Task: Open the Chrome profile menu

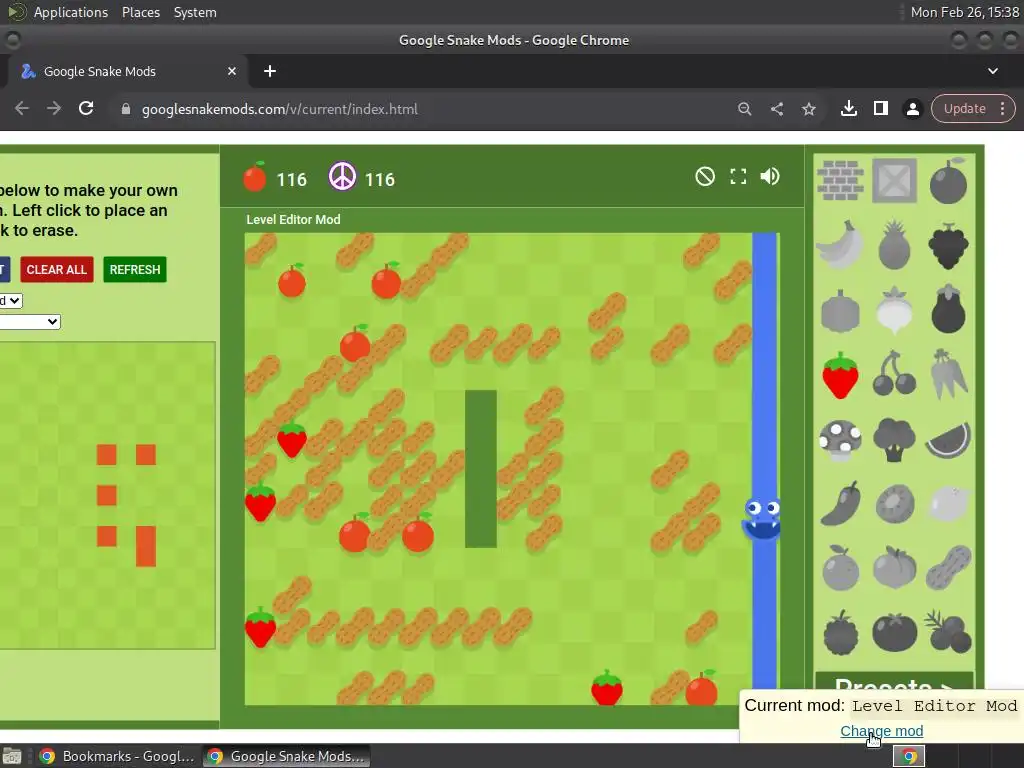Action: tap(912, 109)
